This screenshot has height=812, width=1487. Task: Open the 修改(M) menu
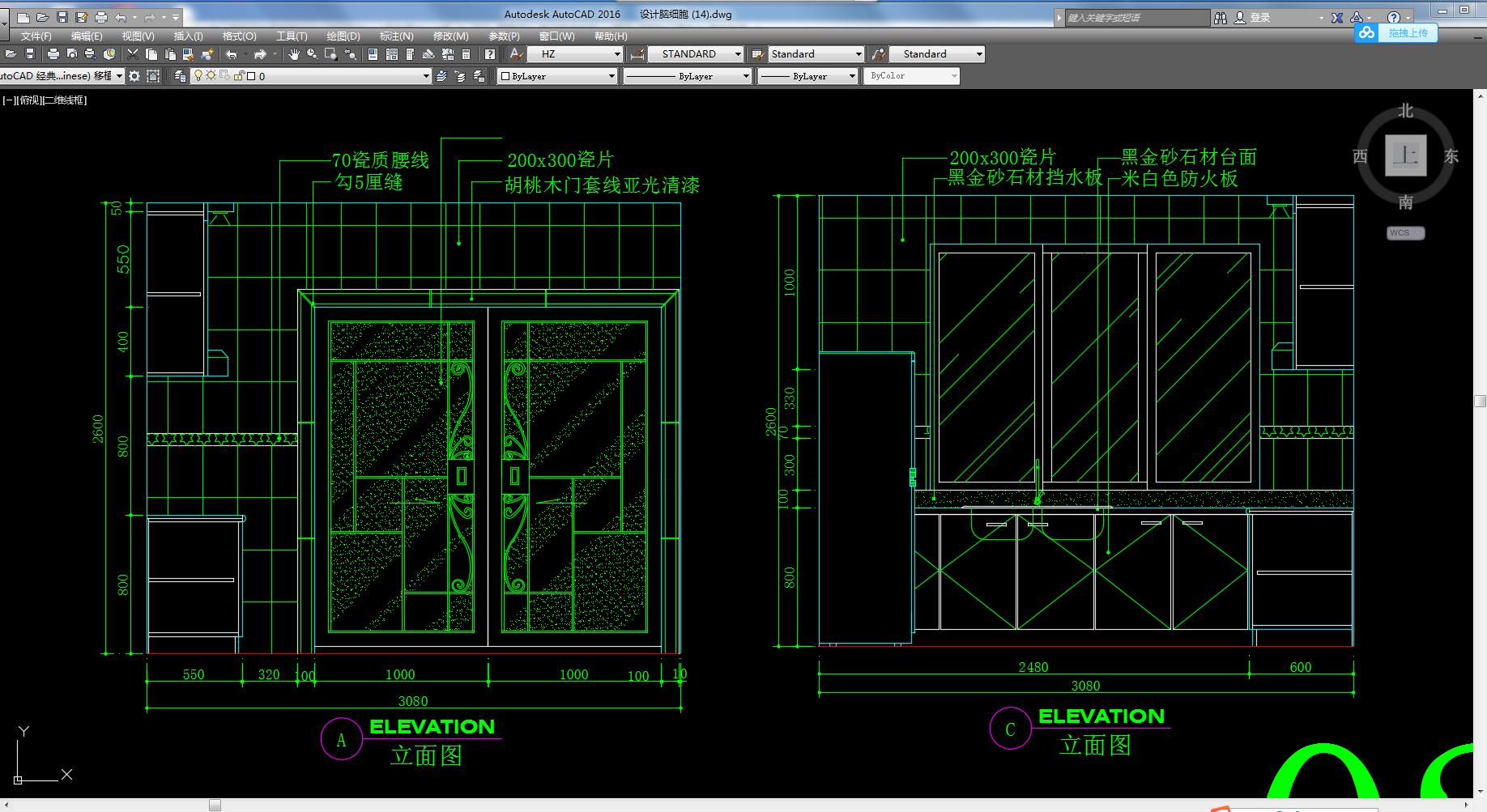(450, 36)
